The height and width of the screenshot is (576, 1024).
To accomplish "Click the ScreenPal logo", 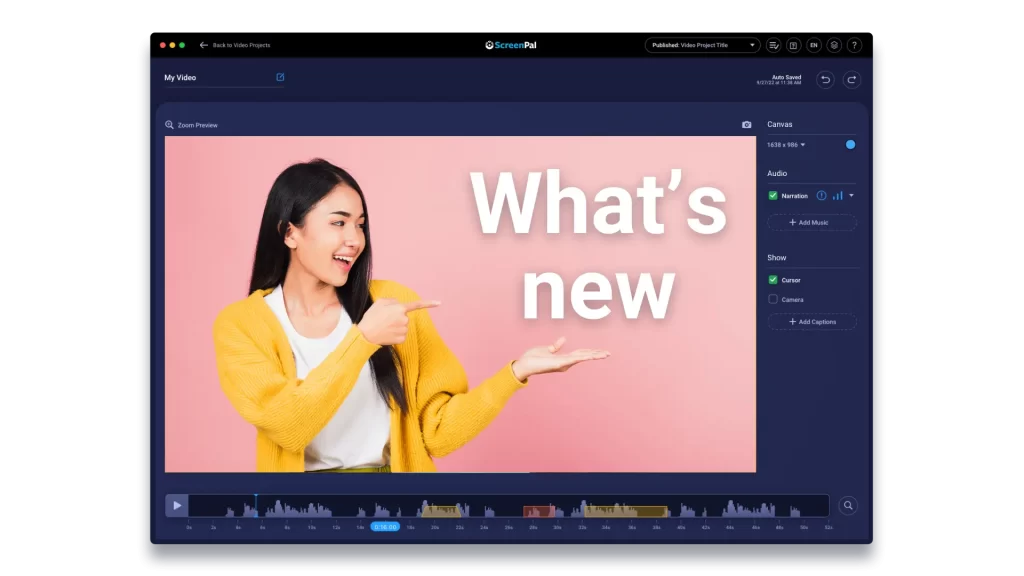I will [511, 45].
